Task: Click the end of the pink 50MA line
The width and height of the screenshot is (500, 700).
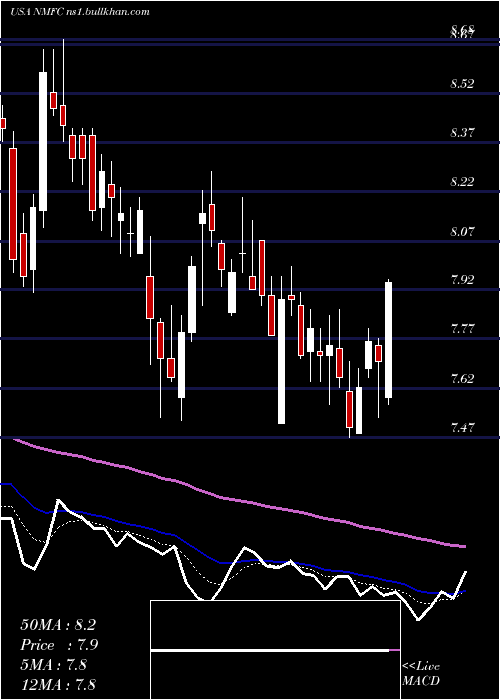Action: [x=464, y=546]
